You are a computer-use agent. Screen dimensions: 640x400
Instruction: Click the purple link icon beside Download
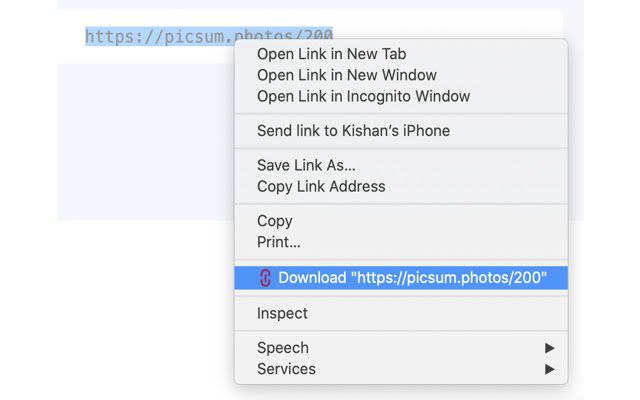point(265,278)
